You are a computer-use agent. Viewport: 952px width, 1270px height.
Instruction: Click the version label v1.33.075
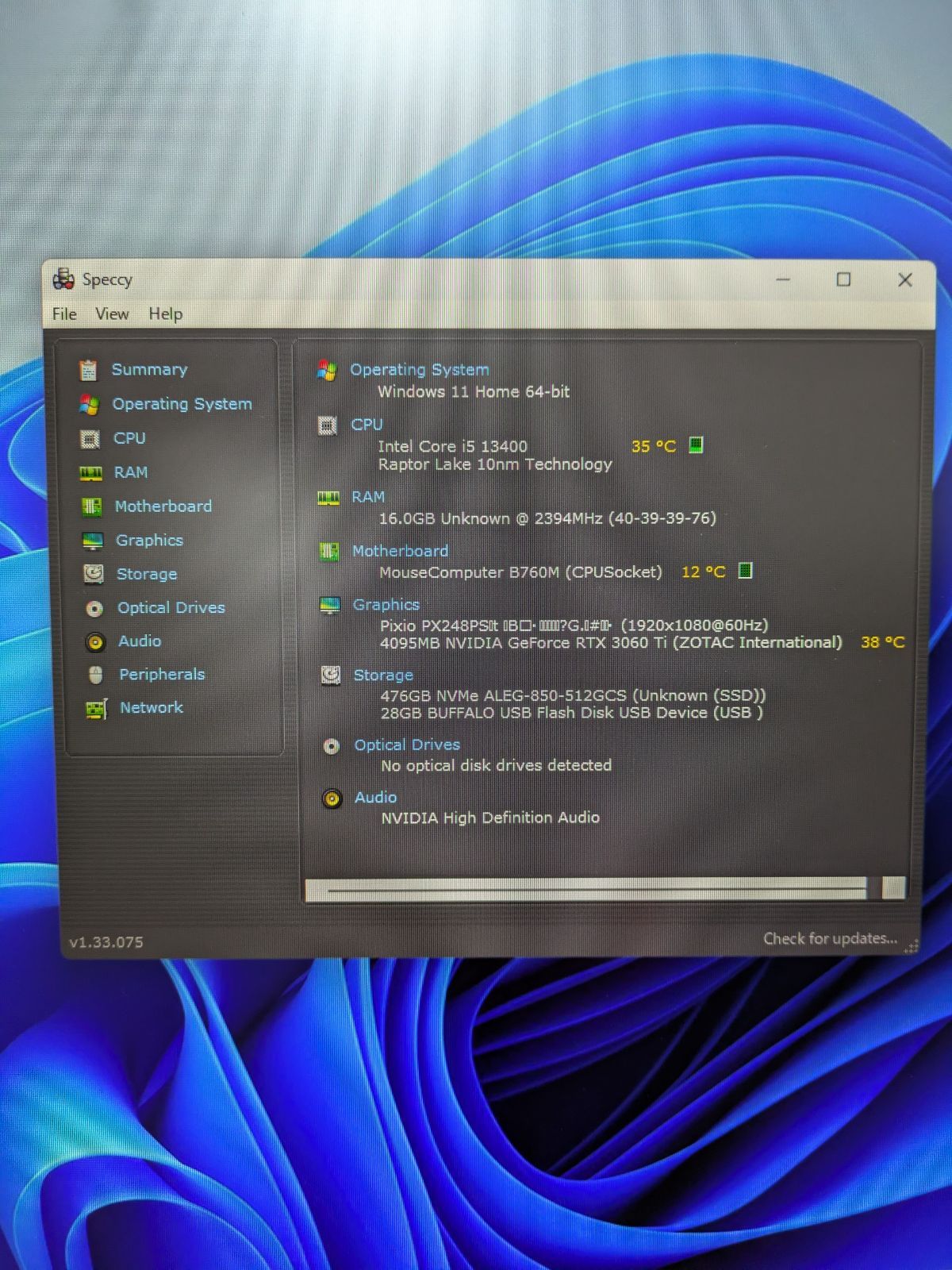coord(106,942)
